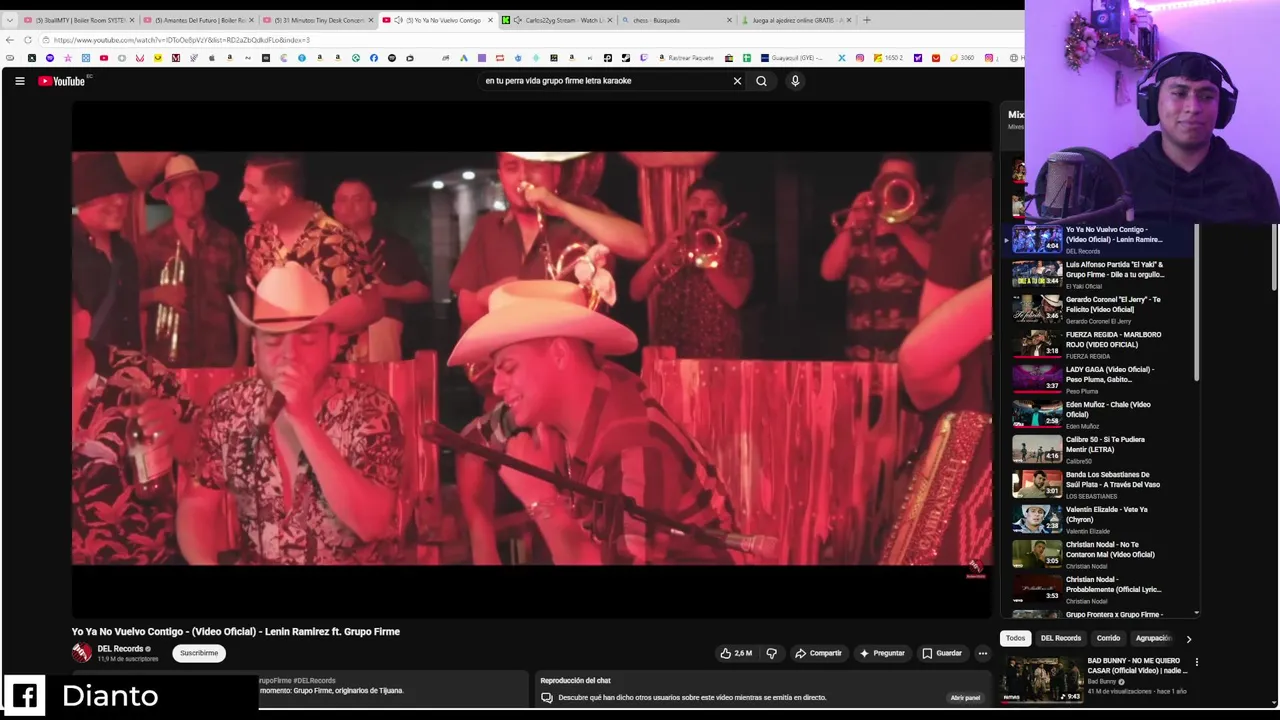
Task: Open Bad Bunny No Me Quiero Casar thumbnail
Action: tap(1041, 679)
